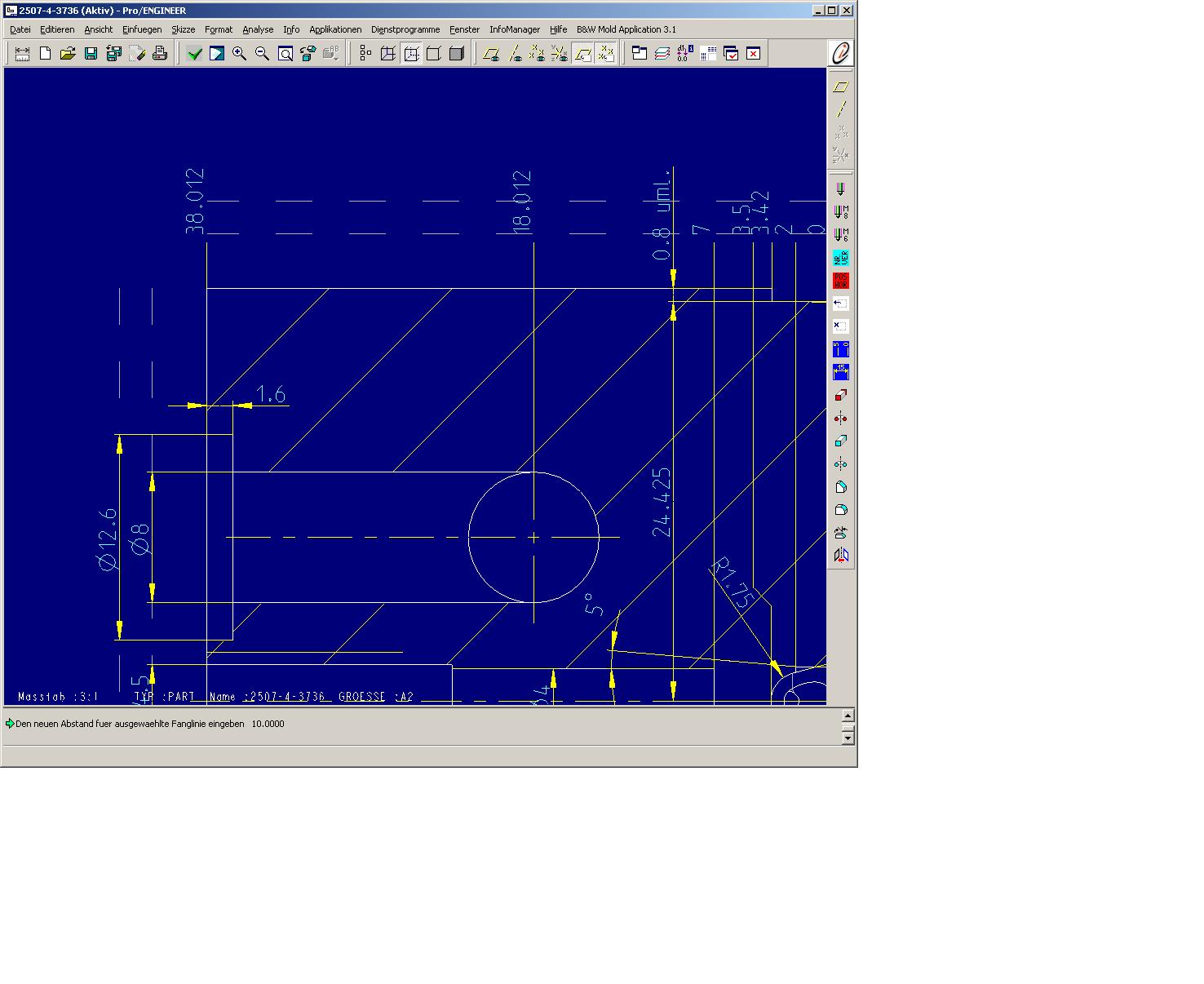1204x984 pixels.
Task: Toggle datum plane display on
Action: (491, 54)
